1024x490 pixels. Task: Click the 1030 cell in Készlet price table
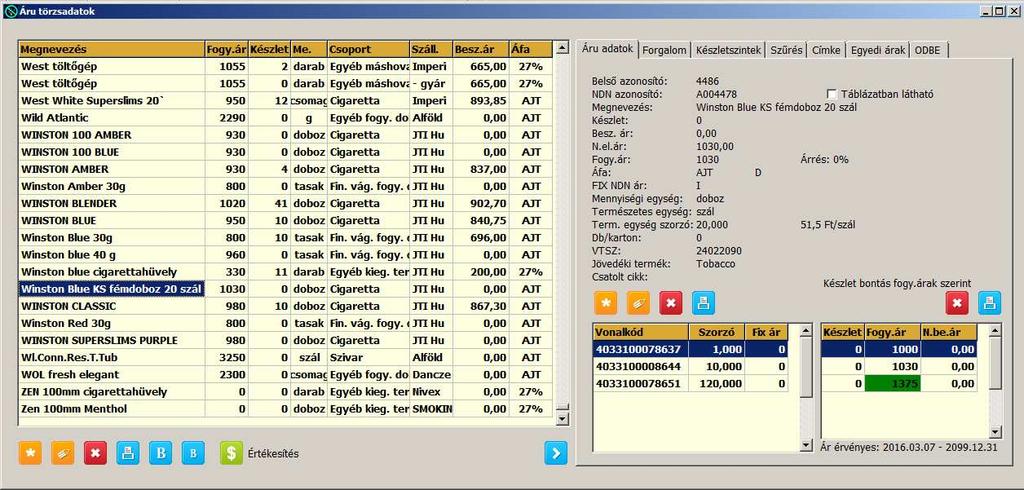coord(892,367)
